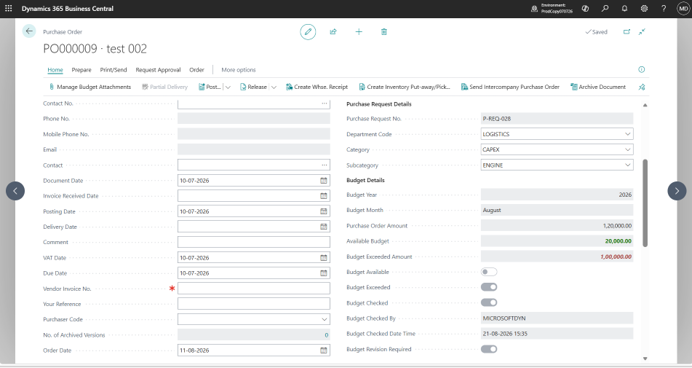The image size is (692, 368).
Task: Click the back arrow button
Action: click(29, 31)
